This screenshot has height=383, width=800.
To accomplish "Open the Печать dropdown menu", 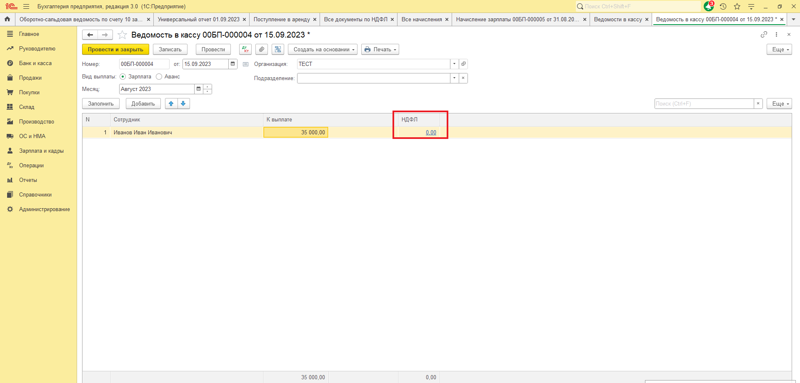I will pyautogui.click(x=380, y=49).
